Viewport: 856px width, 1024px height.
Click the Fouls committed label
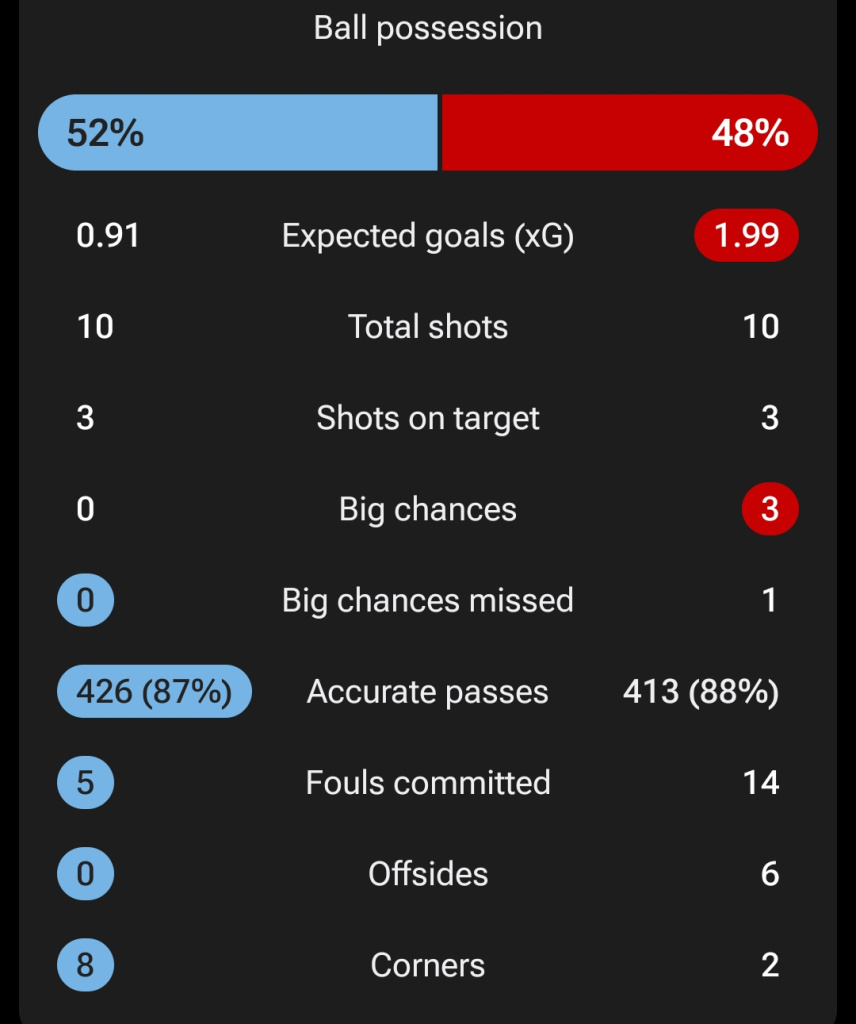click(428, 783)
